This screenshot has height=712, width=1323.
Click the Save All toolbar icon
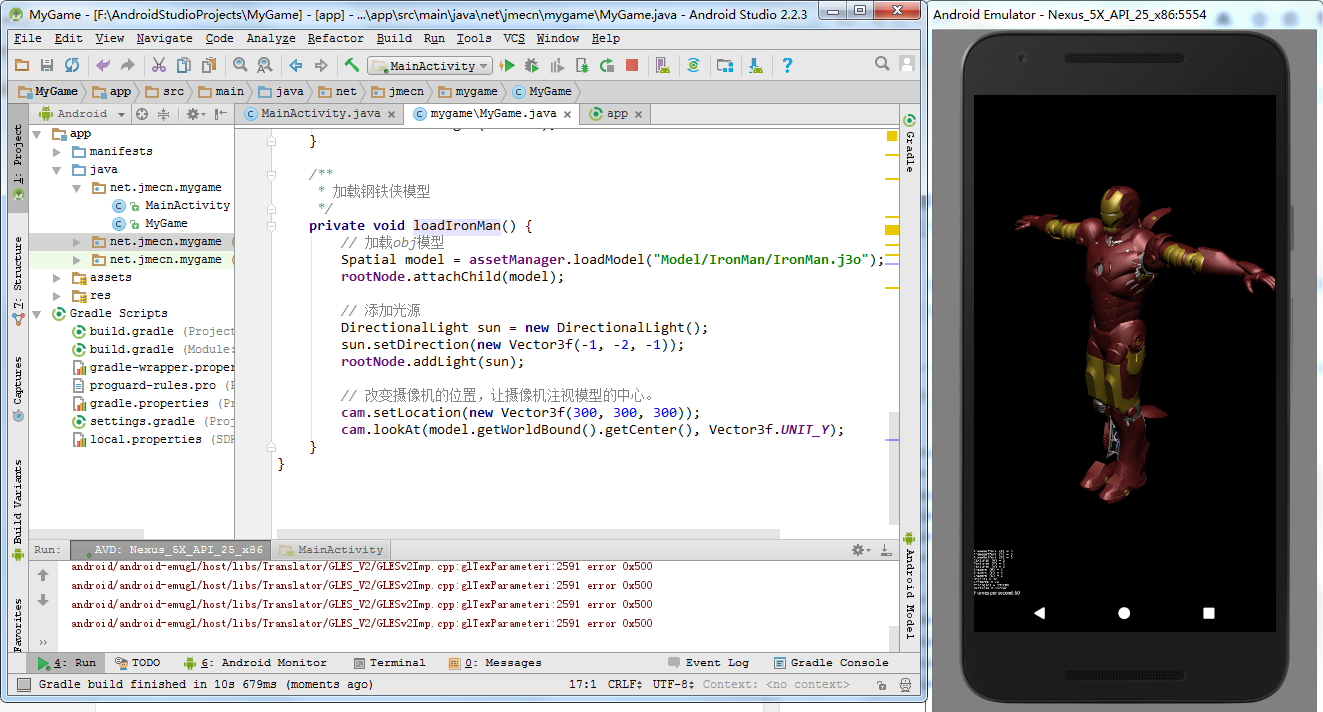(47, 65)
